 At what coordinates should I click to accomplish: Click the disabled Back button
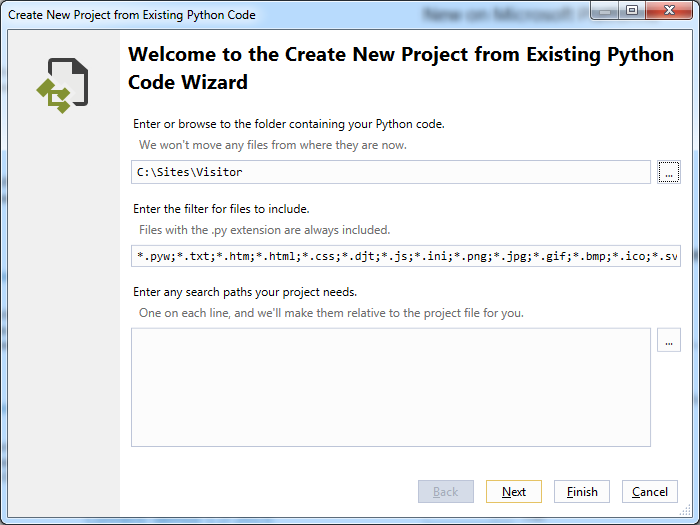(446, 492)
